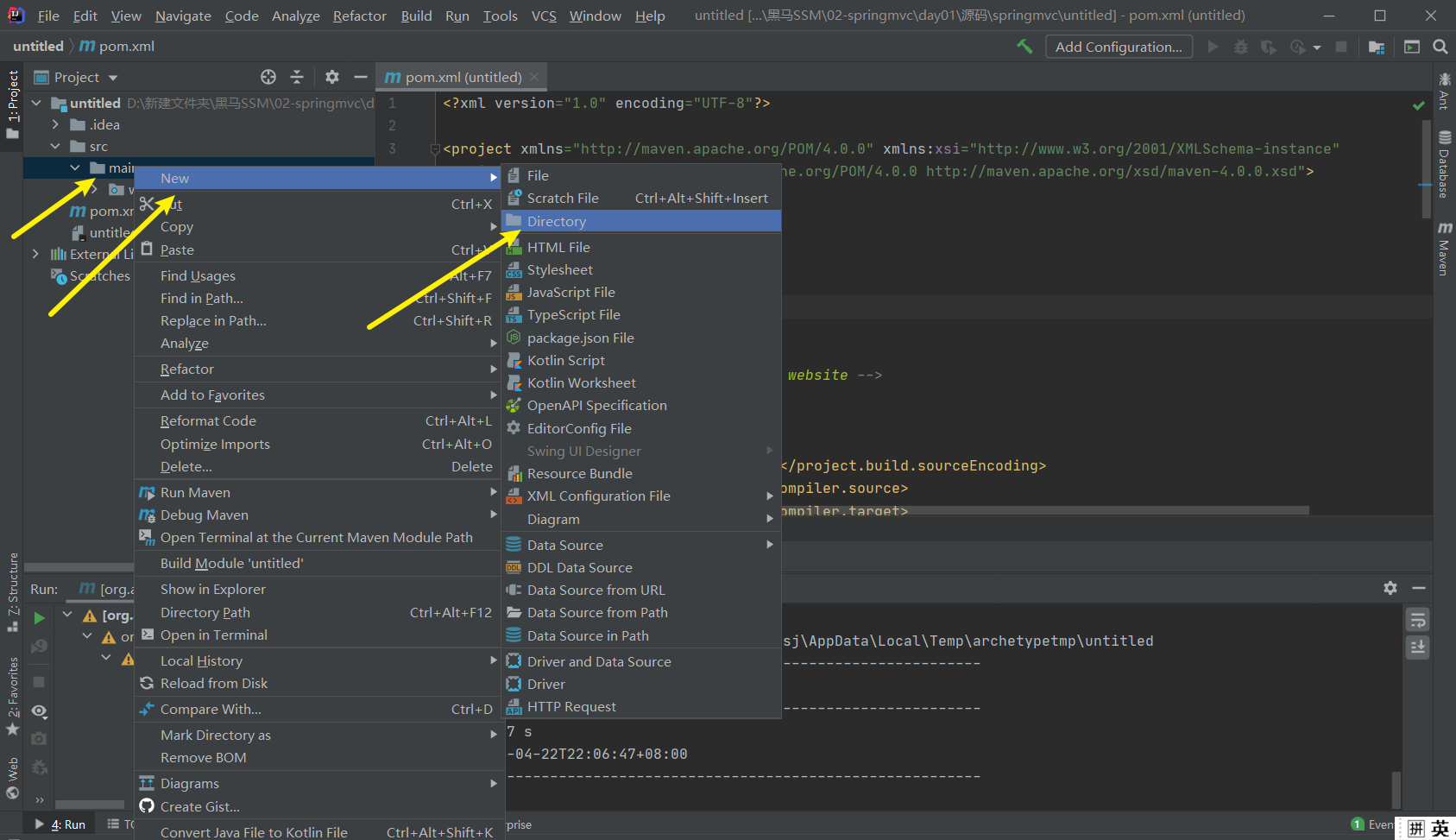The width and height of the screenshot is (1456, 840).
Task: Open the Event Log in status bar
Action: tap(1371, 824)
